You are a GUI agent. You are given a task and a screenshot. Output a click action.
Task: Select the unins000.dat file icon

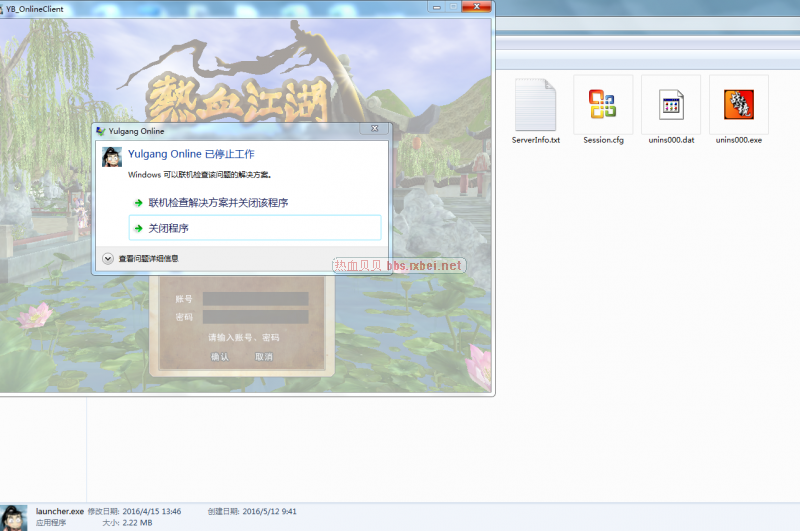tap(670, 105)
